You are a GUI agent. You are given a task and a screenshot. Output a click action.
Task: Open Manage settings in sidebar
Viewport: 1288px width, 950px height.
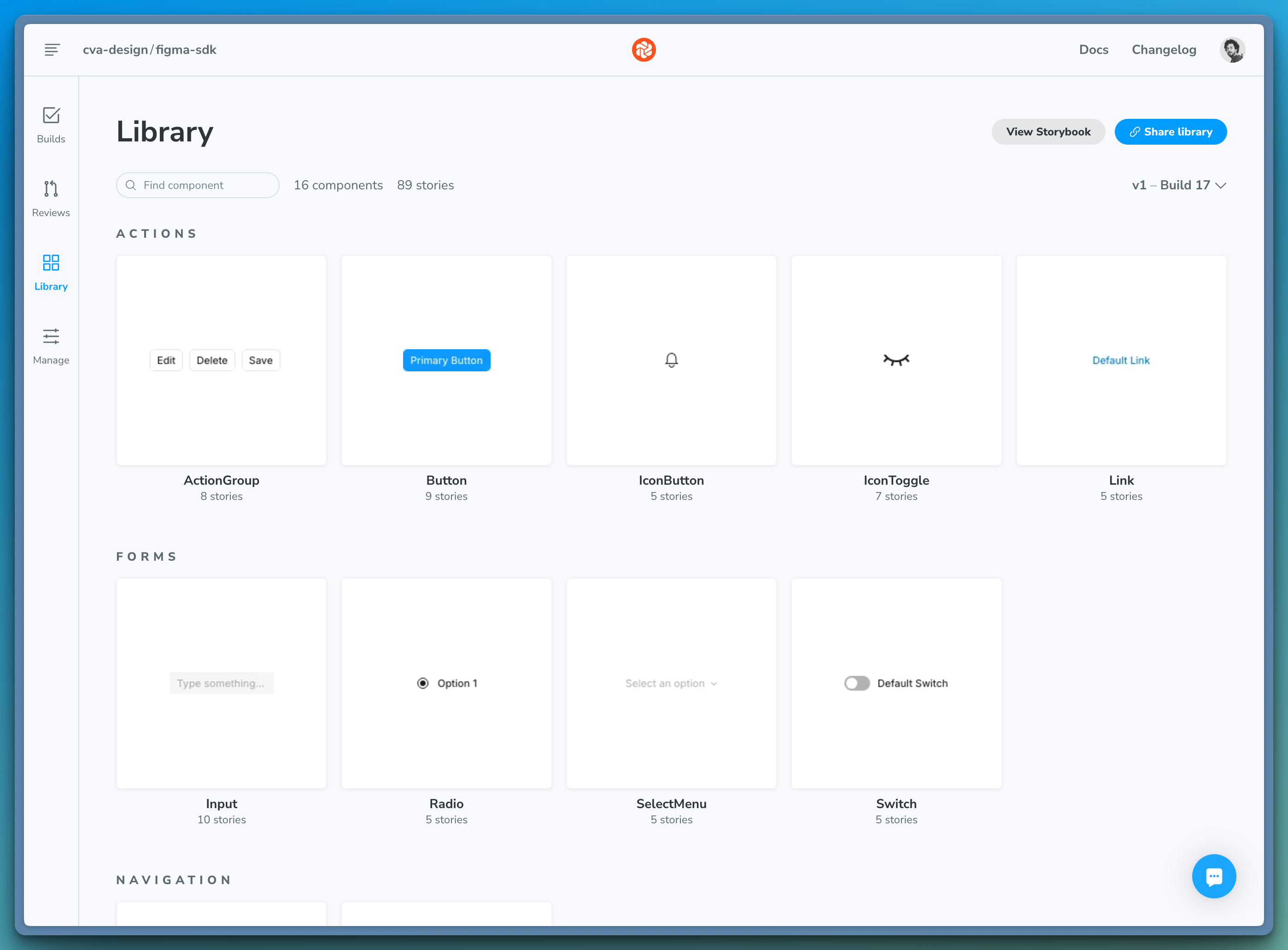[x=51, y=346]
